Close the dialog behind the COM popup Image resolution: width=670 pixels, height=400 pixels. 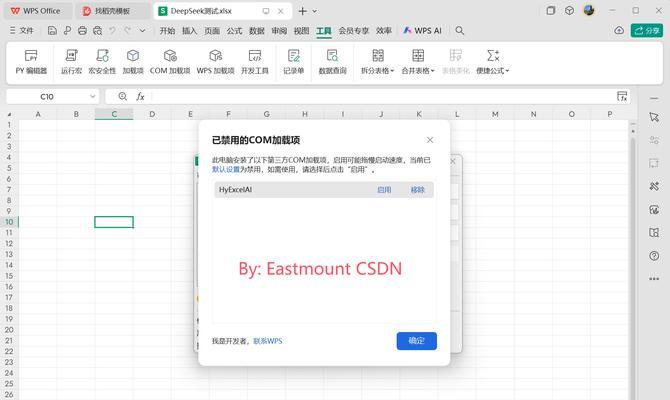[x=453, y=161]
